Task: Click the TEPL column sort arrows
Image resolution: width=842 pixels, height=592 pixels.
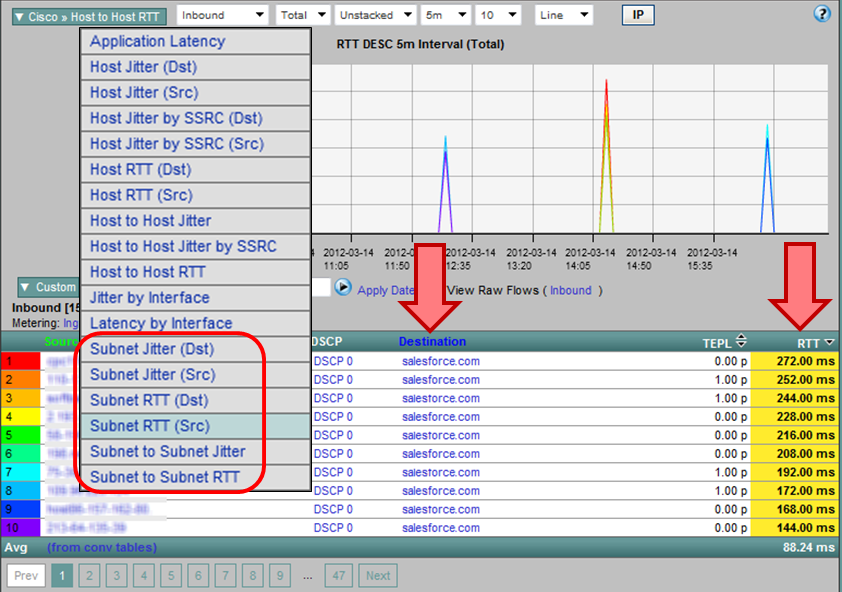Action: pyautogui.click(x=741, y=342)
